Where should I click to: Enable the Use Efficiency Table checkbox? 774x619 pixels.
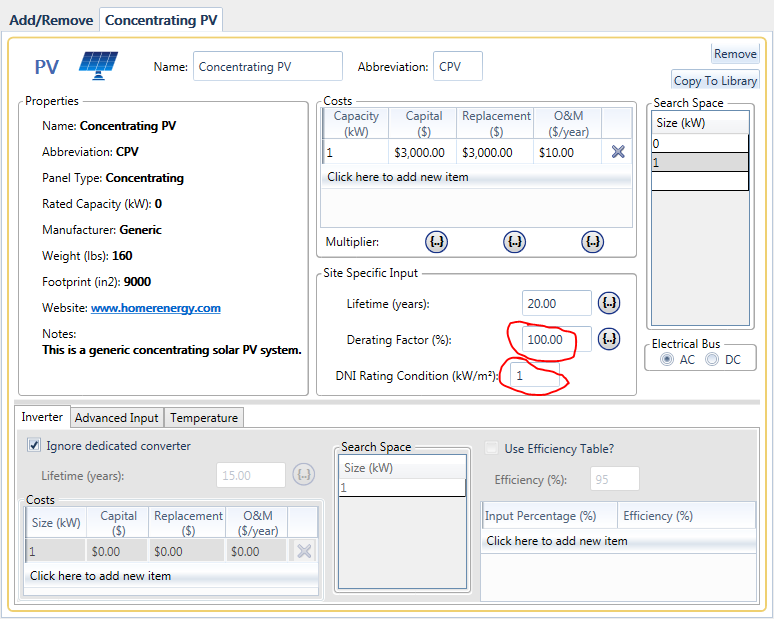coord(492,448)
